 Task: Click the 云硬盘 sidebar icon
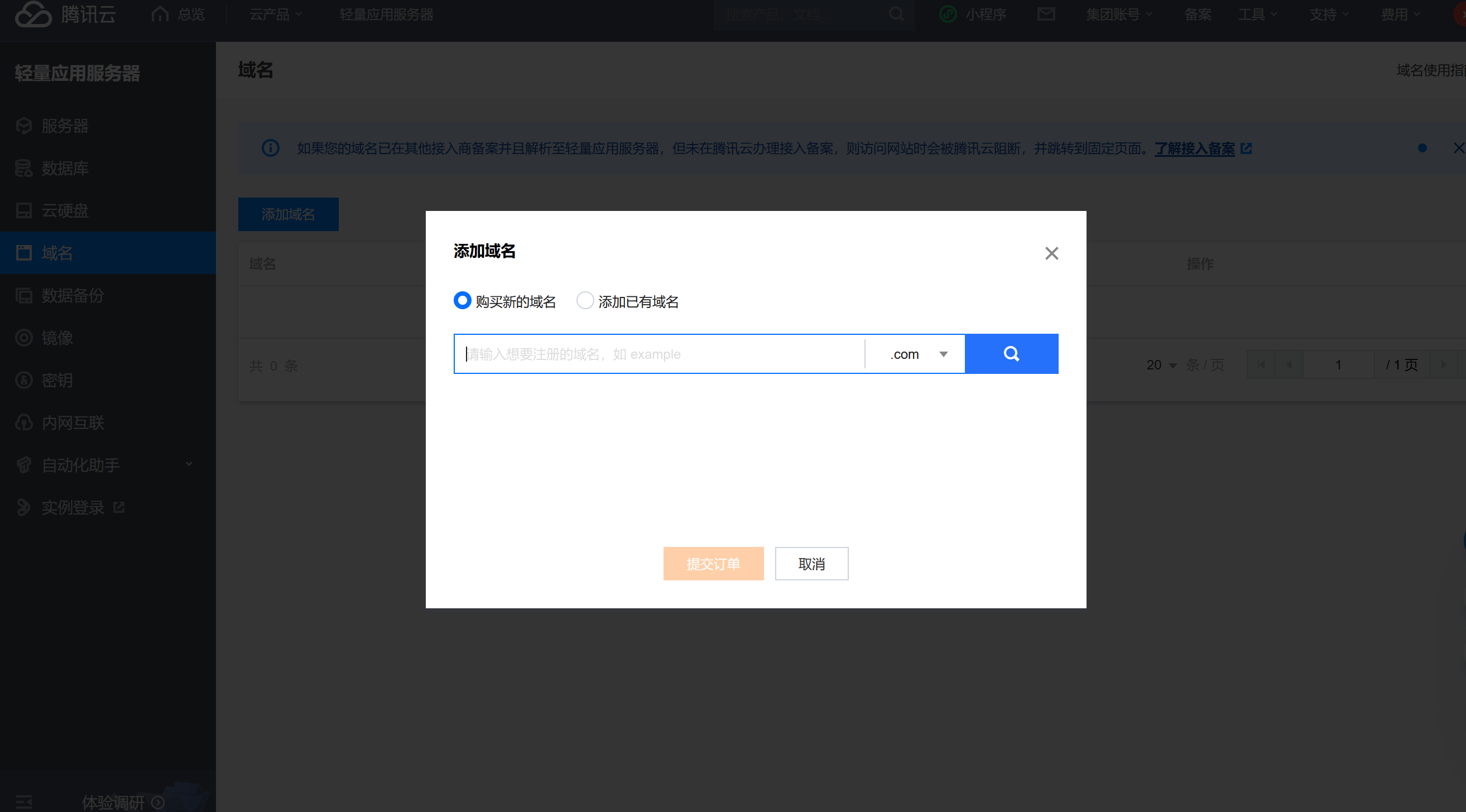tap(24, 210)
